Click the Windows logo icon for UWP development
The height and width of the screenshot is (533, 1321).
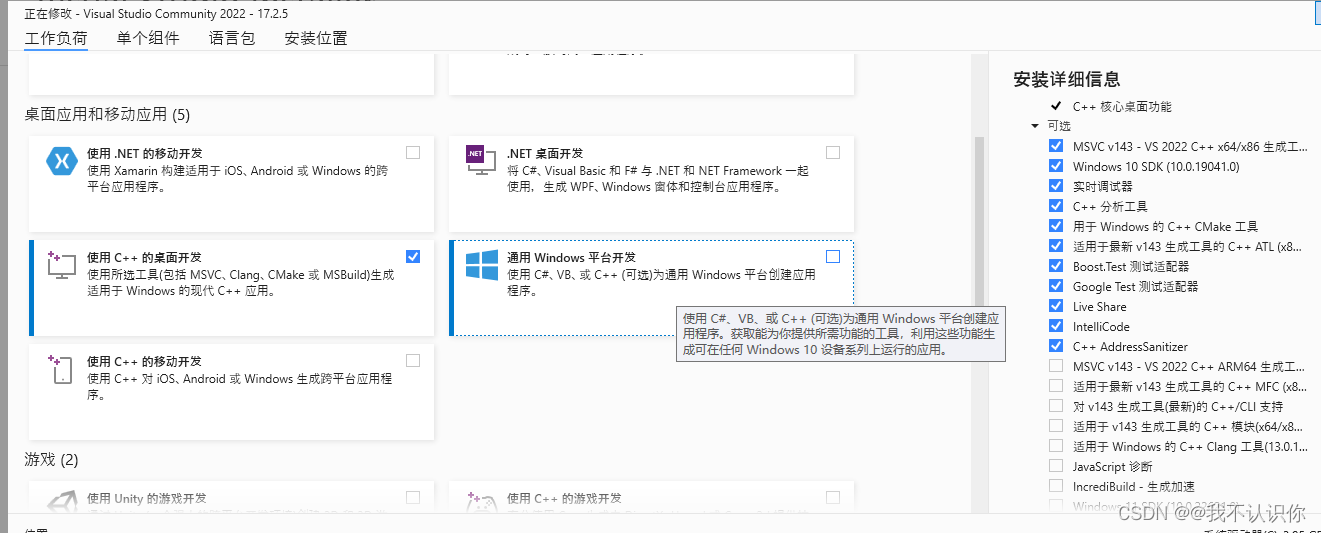[x=482, y=265]
